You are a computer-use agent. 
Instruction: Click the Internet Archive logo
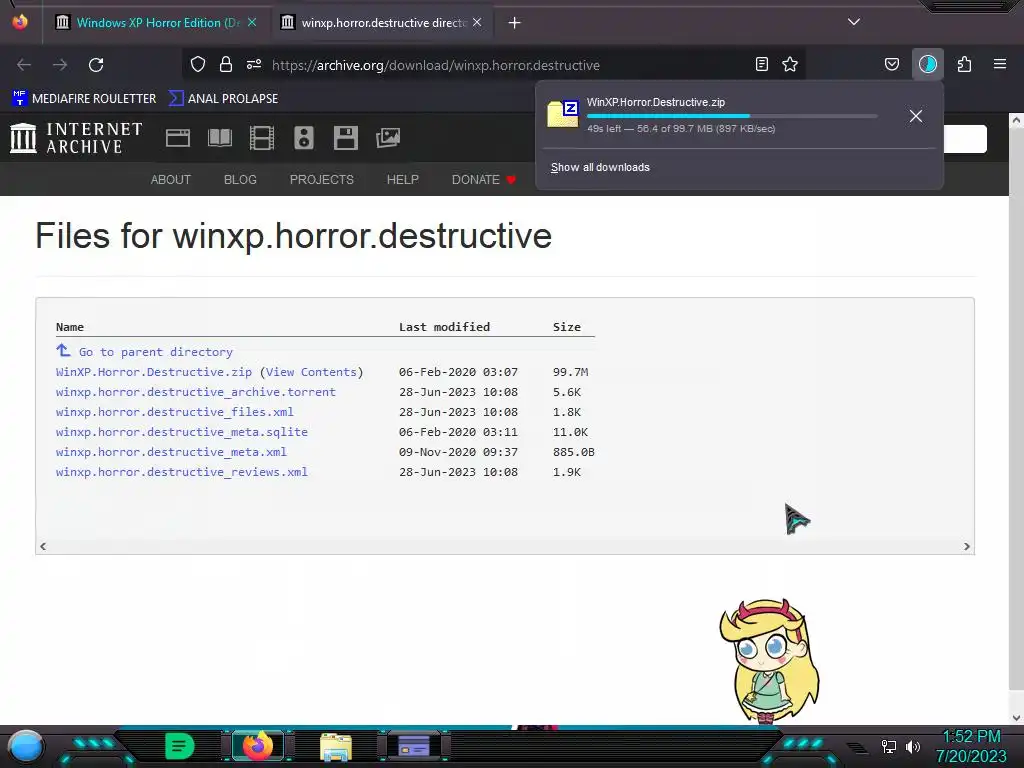point(76,138)
